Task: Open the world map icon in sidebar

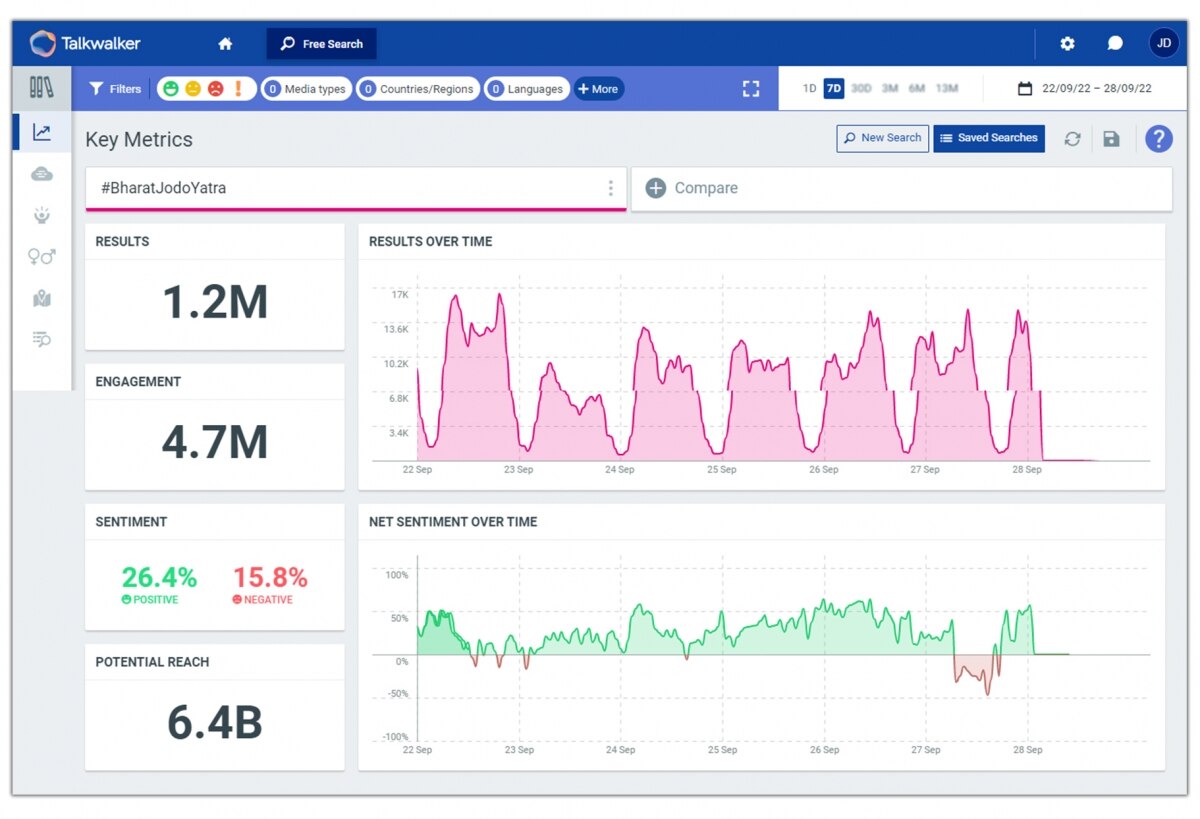Action: 41,298
